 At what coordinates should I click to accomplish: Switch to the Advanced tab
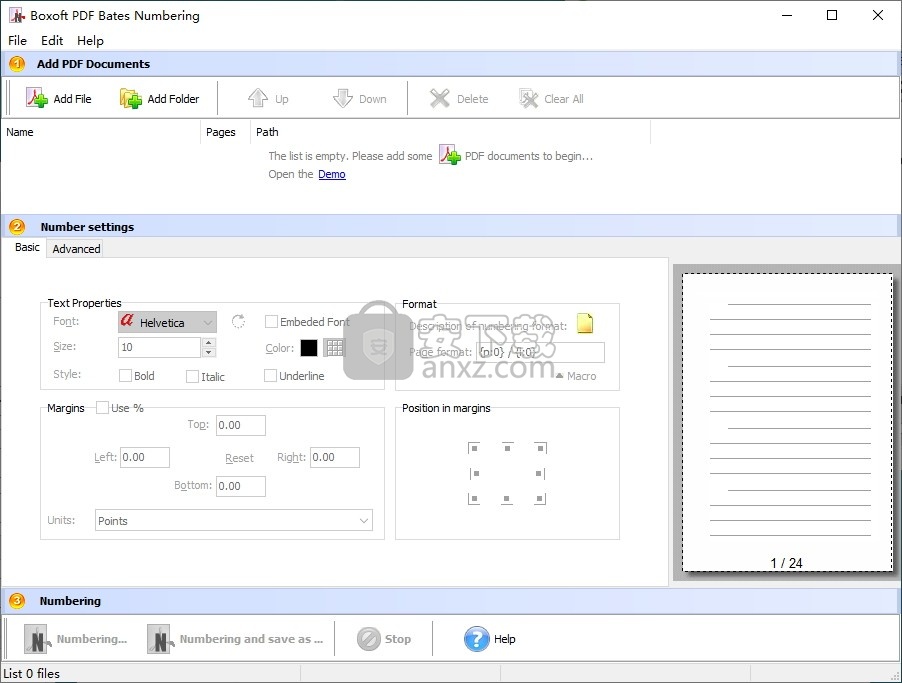(76, 249)
